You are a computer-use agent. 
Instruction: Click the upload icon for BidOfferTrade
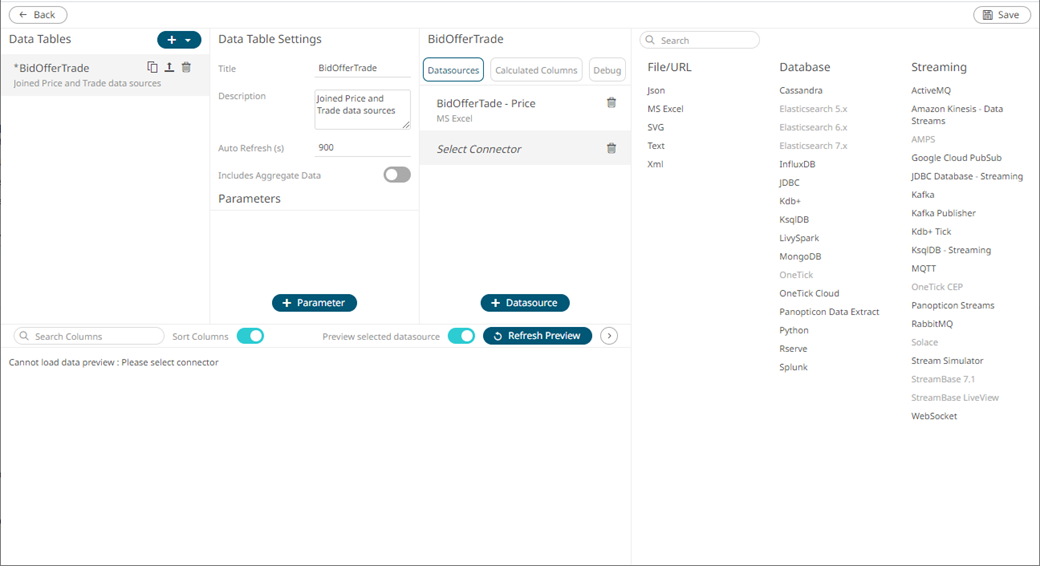point(169,67)
